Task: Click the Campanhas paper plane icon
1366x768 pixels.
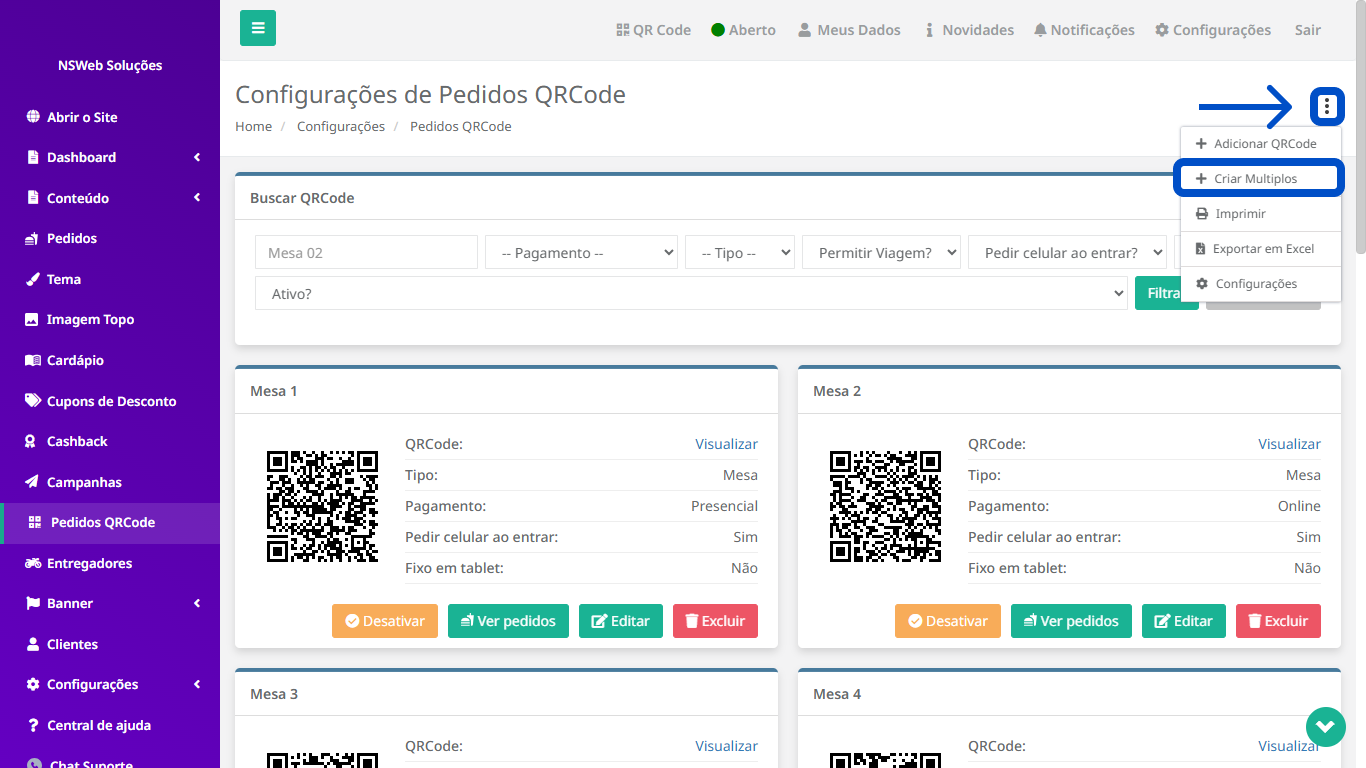Action: click(33, 482)
